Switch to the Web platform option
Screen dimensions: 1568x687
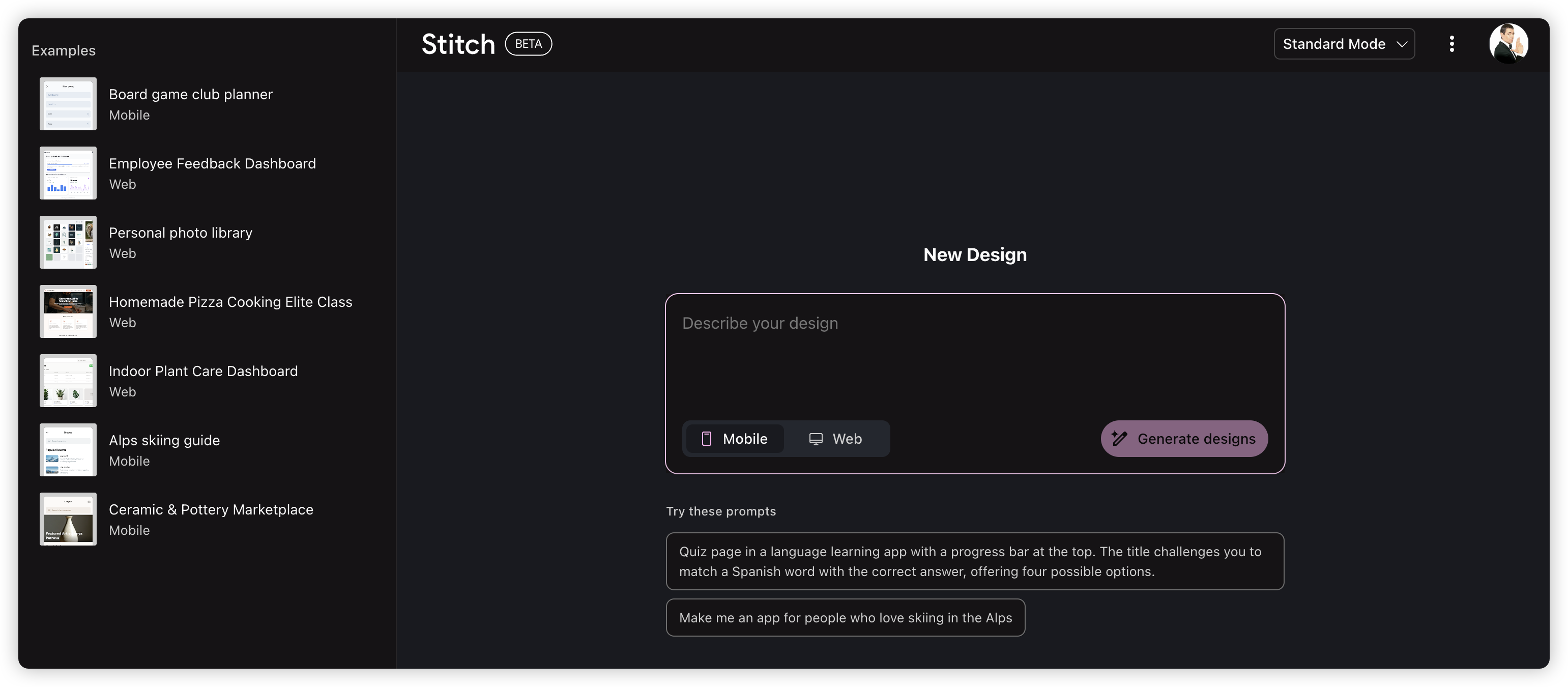[836, 439]
